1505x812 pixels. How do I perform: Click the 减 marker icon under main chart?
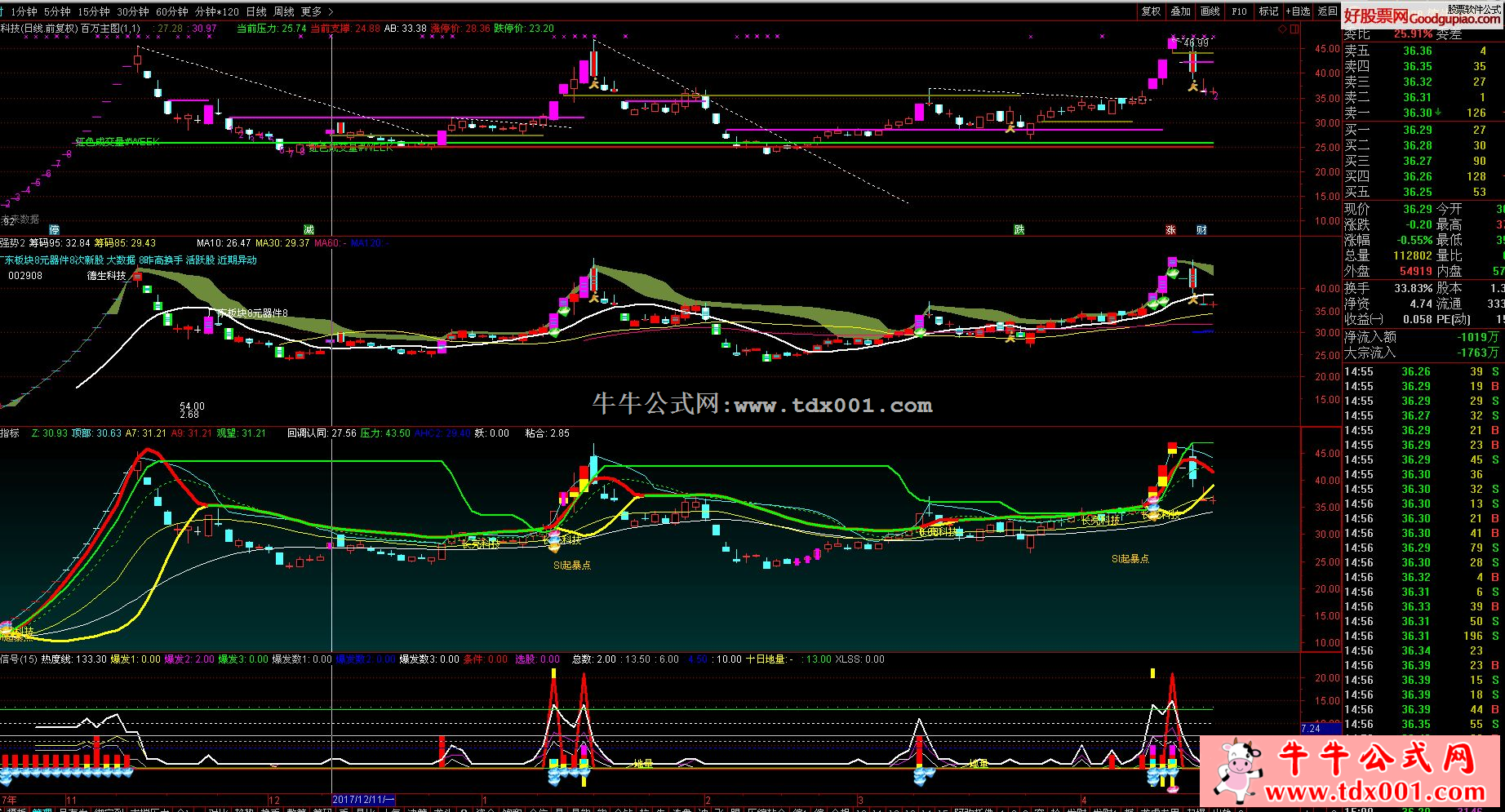[309, 230]
